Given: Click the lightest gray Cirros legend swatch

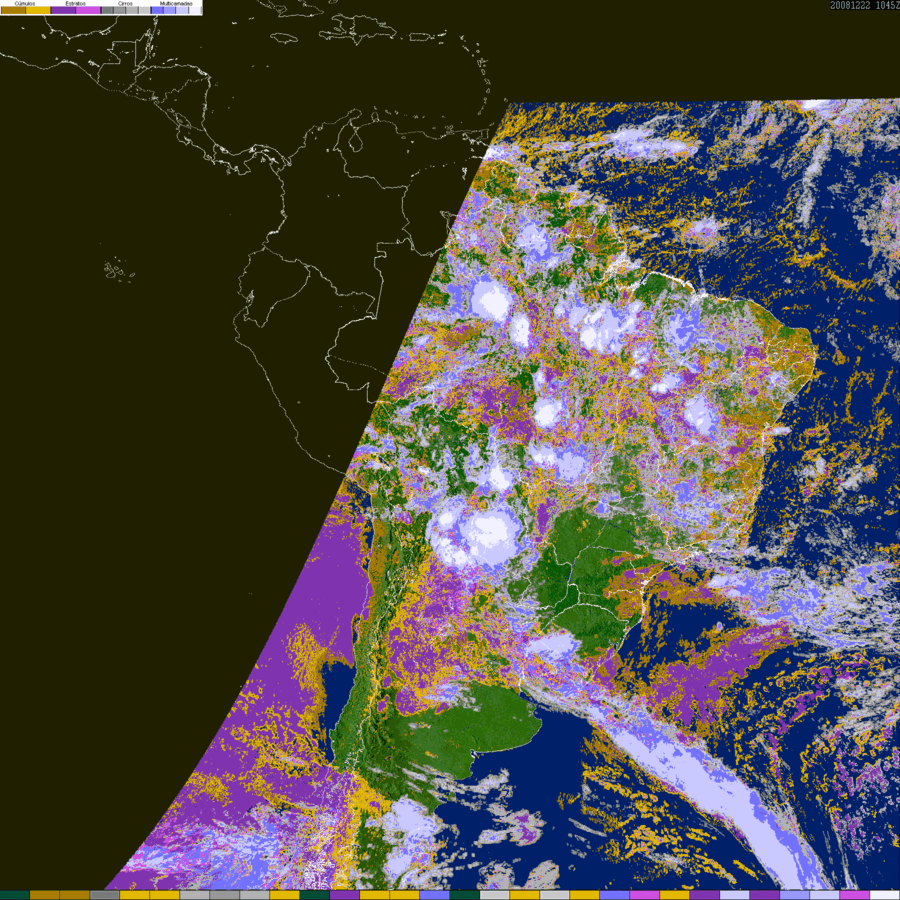Looking at the screenshot, I should (145, 10).
